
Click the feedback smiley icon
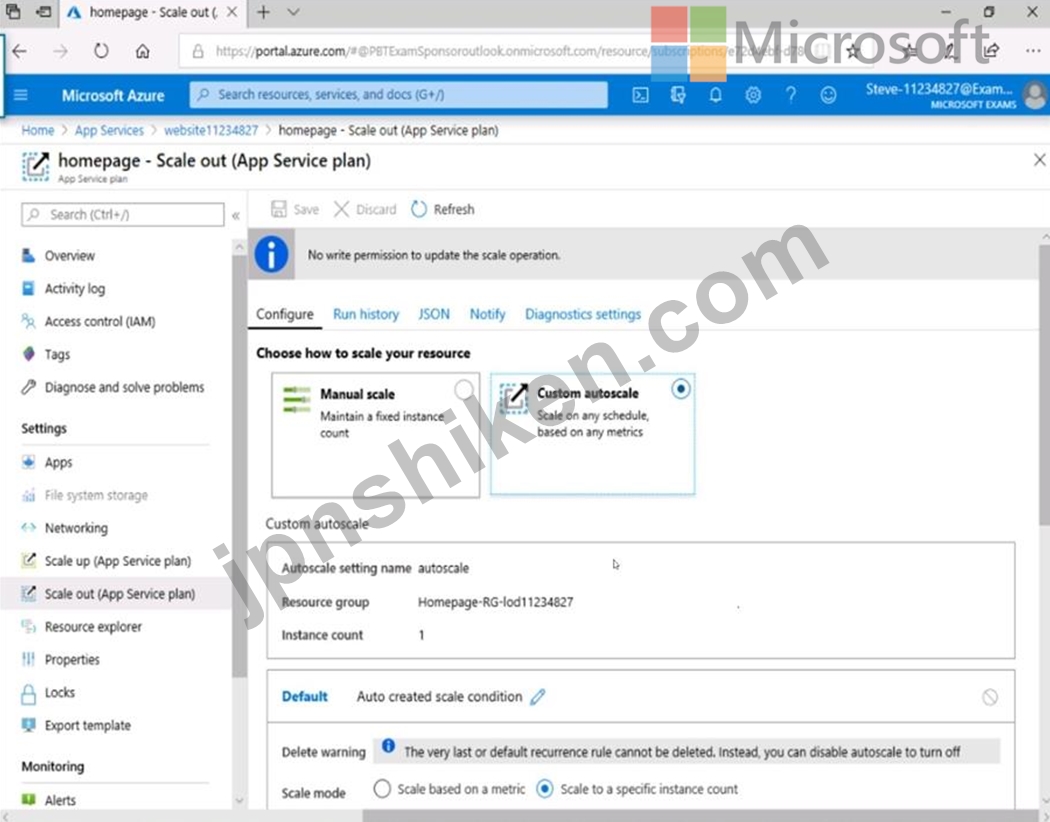(828, 95)
